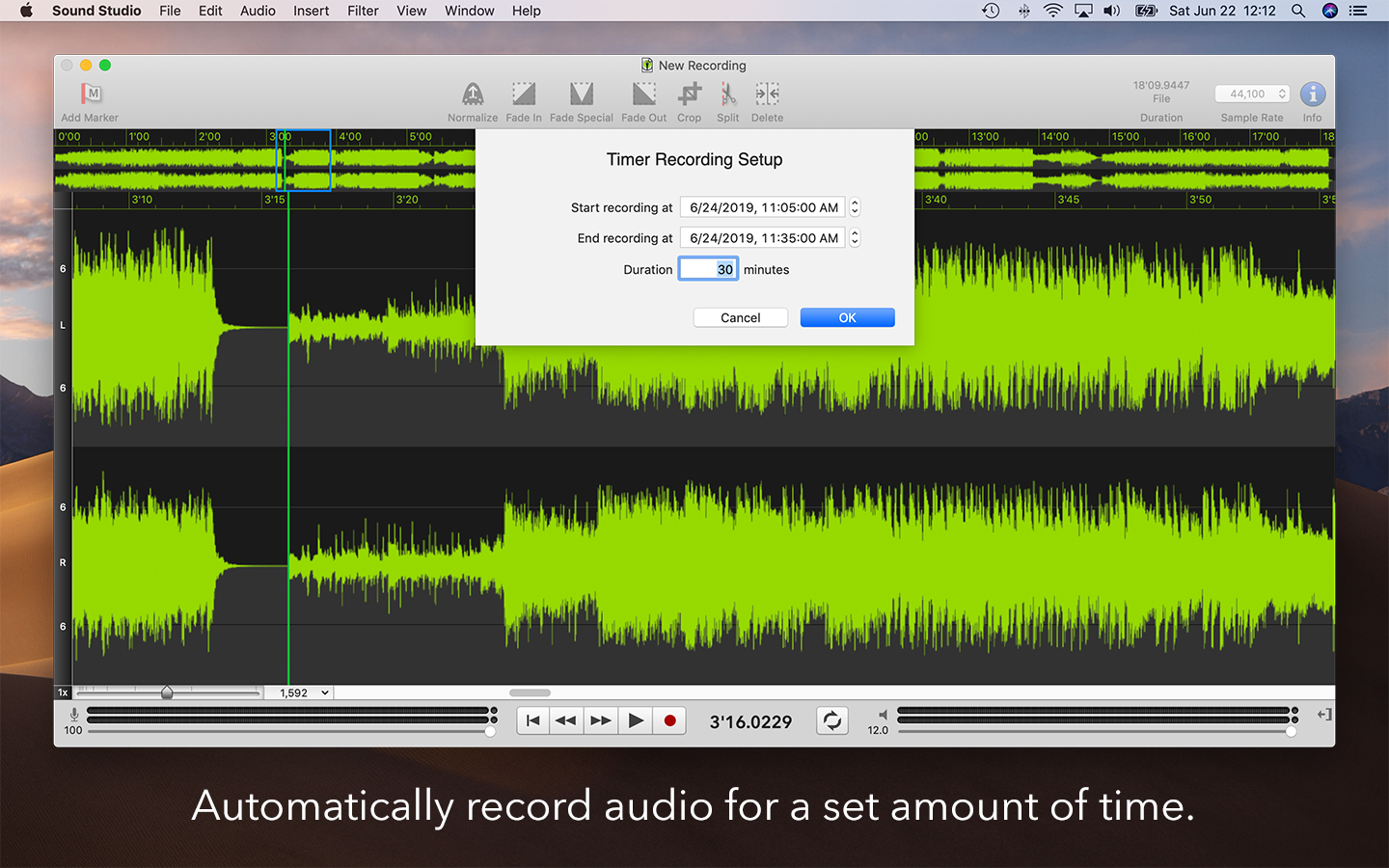Viewport: 1389px width, 868px height.
Task: Open the Fade Special tool
Action: tap(581, 95)
